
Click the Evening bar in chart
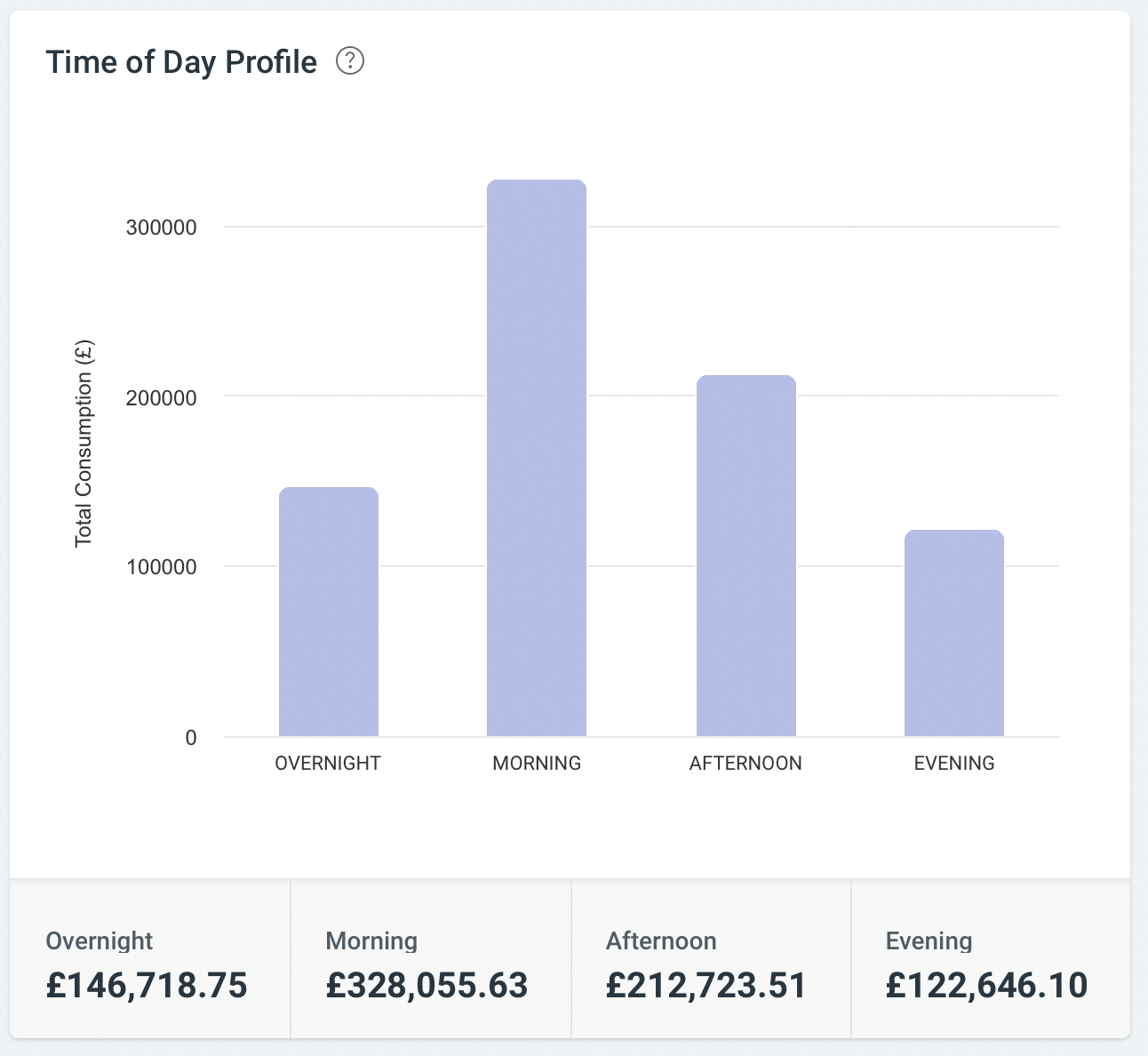954,633
